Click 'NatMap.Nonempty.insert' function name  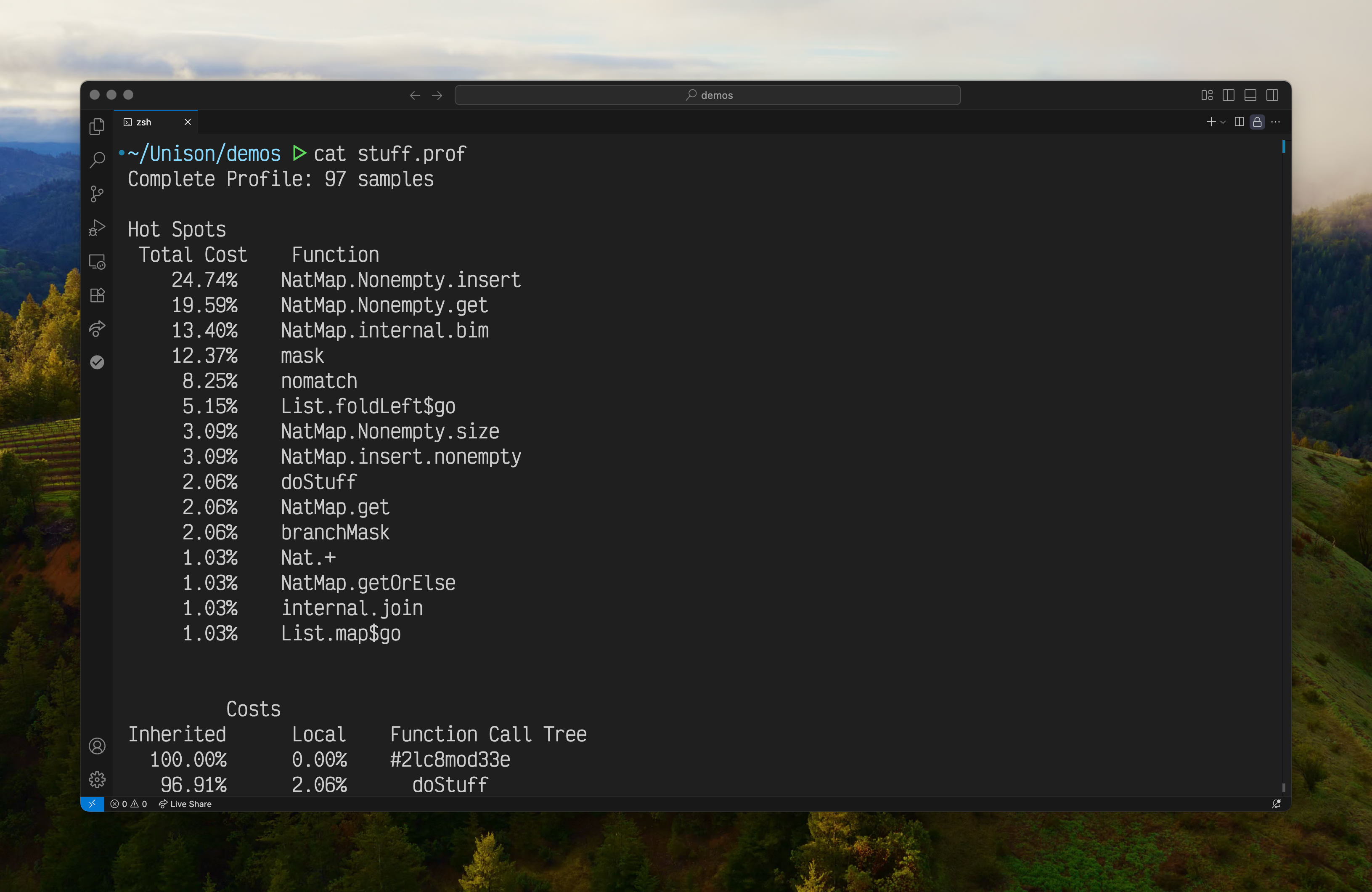click(x=401, y=280)
